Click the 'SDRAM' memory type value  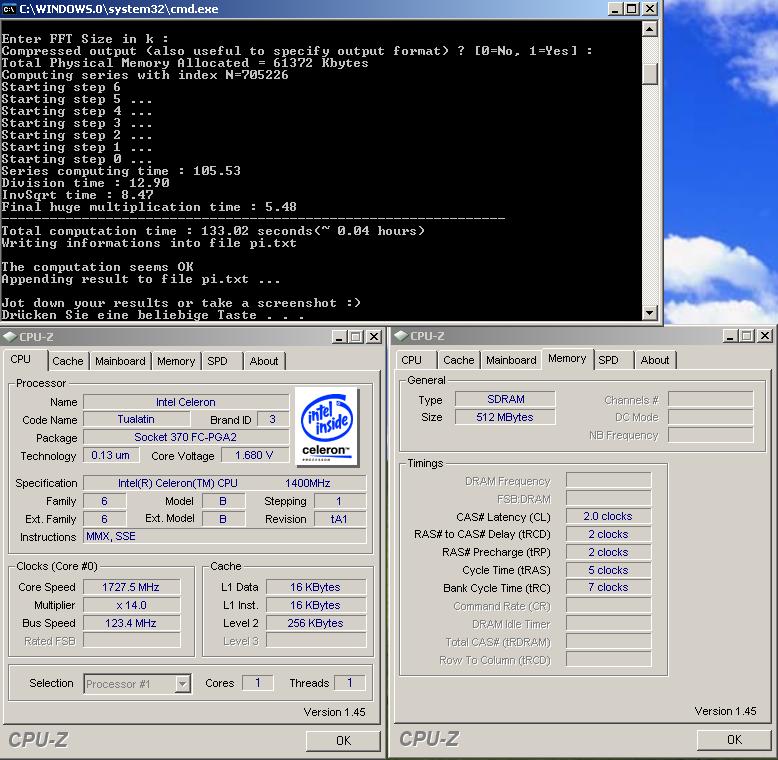[x=505, y=399]
